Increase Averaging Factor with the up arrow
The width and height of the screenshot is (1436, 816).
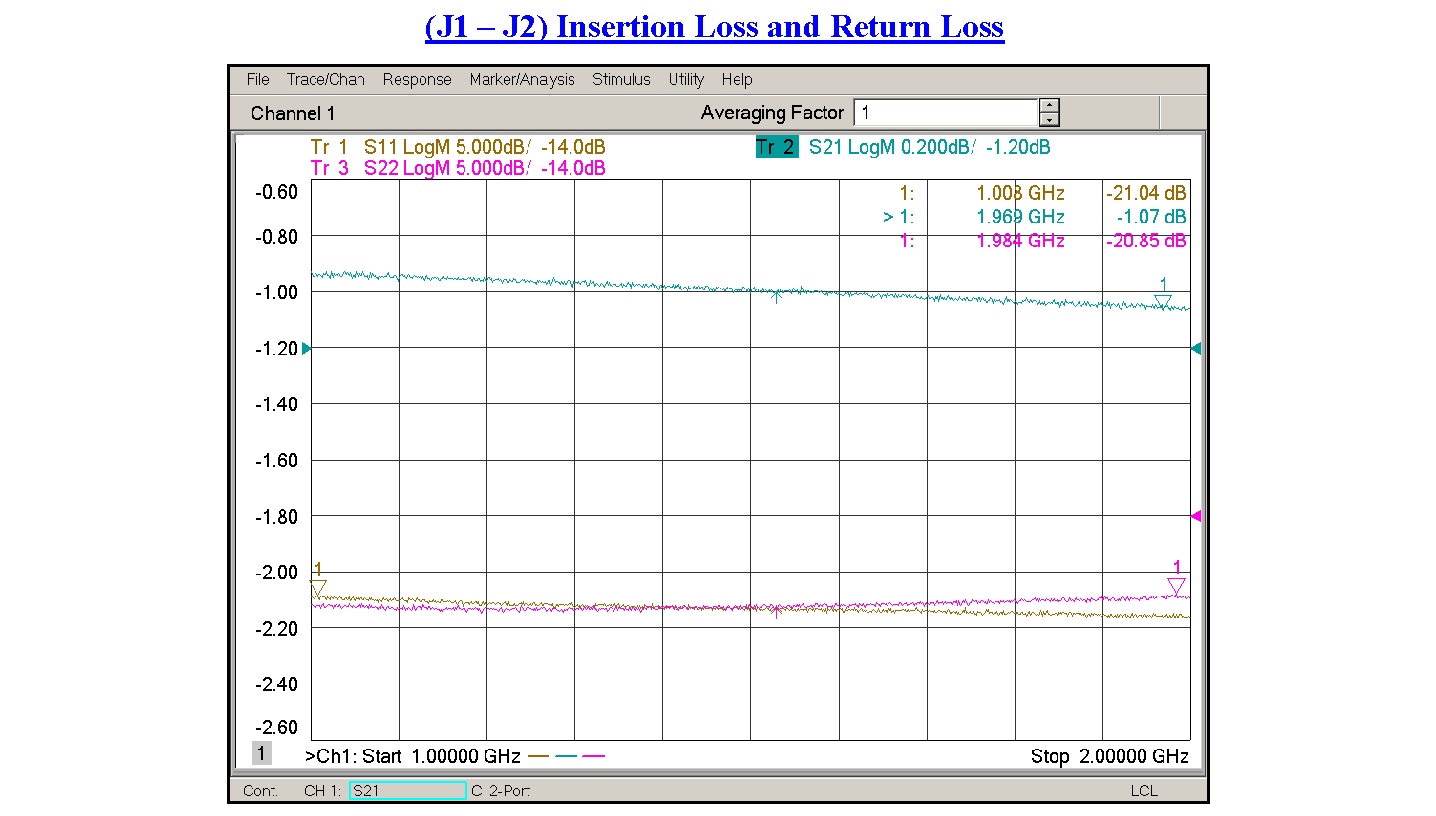[1049, 106]
